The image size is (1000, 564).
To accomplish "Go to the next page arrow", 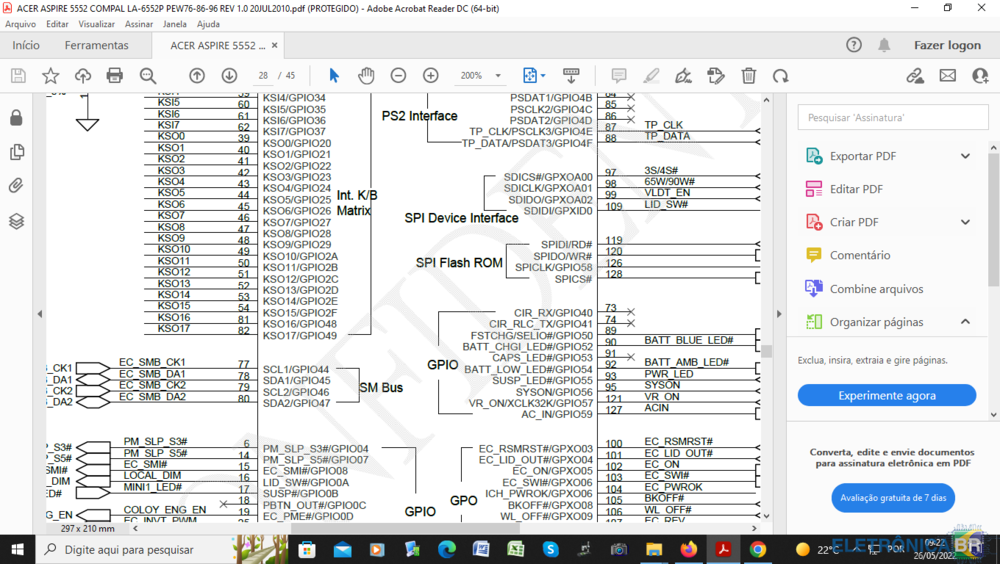I will tap(229, 76).
